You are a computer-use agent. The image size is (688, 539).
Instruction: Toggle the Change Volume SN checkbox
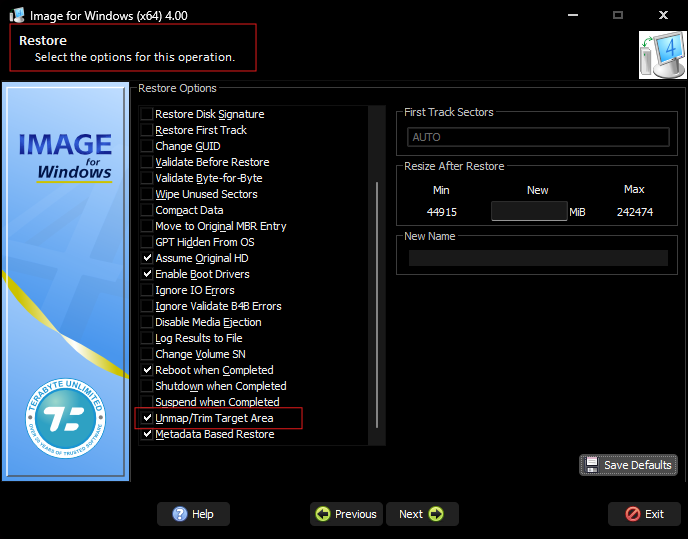coord(147,354)
